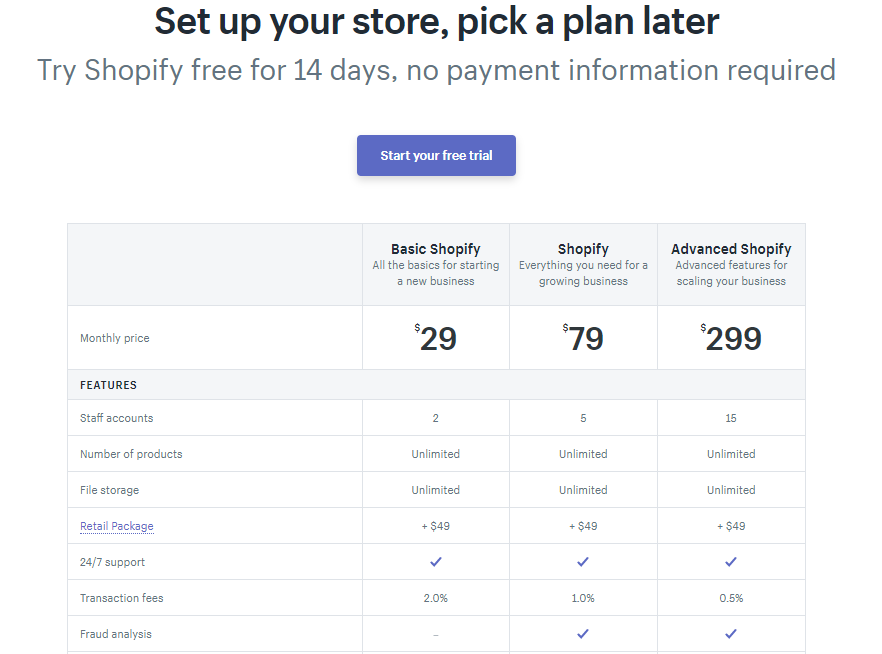Click the Staff accounts value 5
The height and width of the screenshot is (654, 882).
click(583, 418)
